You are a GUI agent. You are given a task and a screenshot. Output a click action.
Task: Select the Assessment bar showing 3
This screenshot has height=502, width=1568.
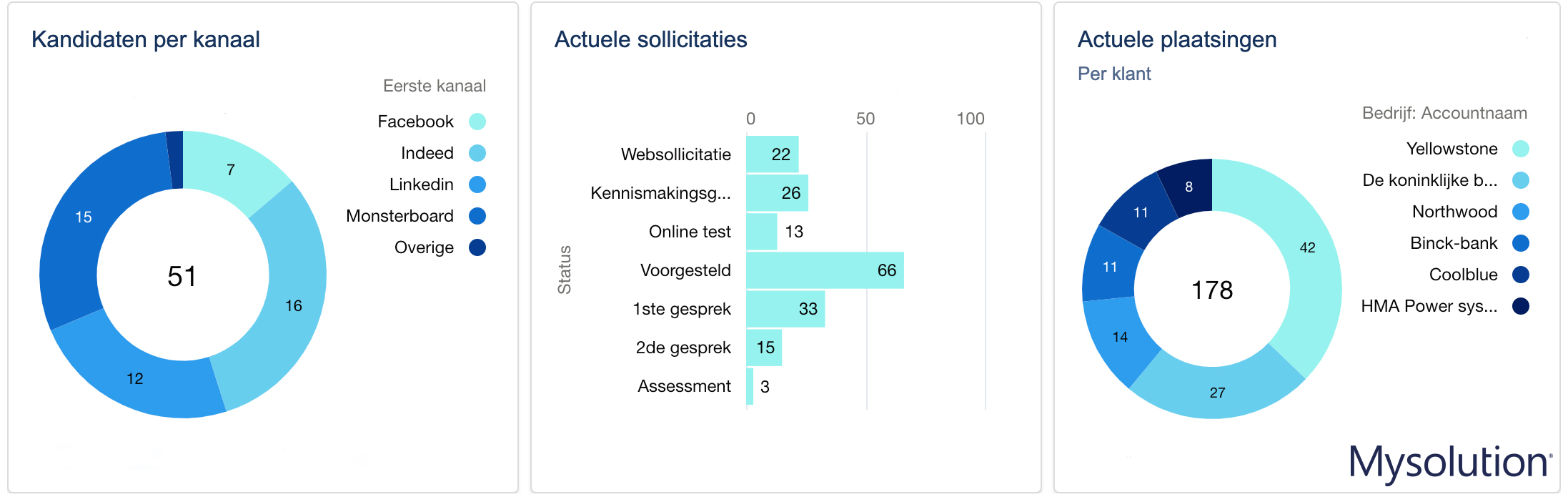750,386
